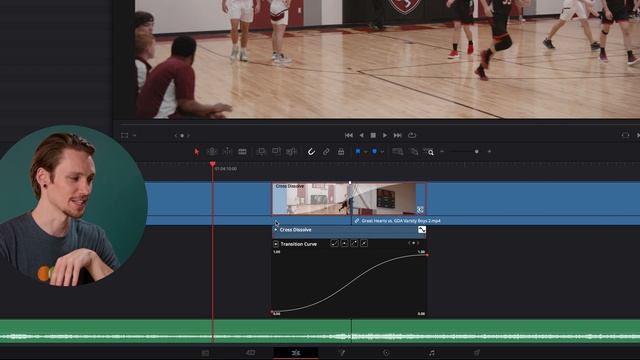Open the Color page tab
This screenshot has width=640, height=360.
386,353
